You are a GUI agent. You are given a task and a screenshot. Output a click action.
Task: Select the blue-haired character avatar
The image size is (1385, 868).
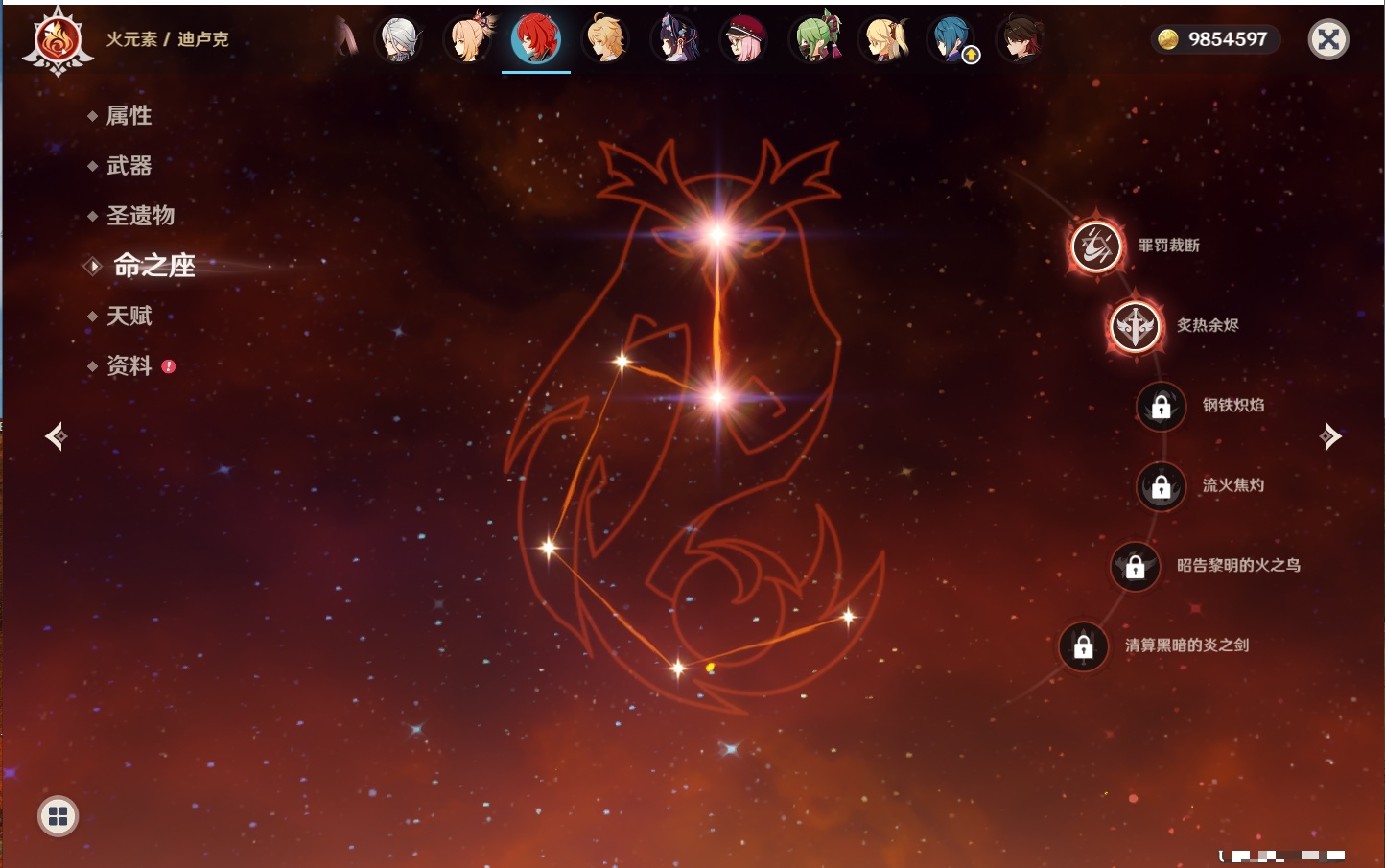(x=952, y=39)
